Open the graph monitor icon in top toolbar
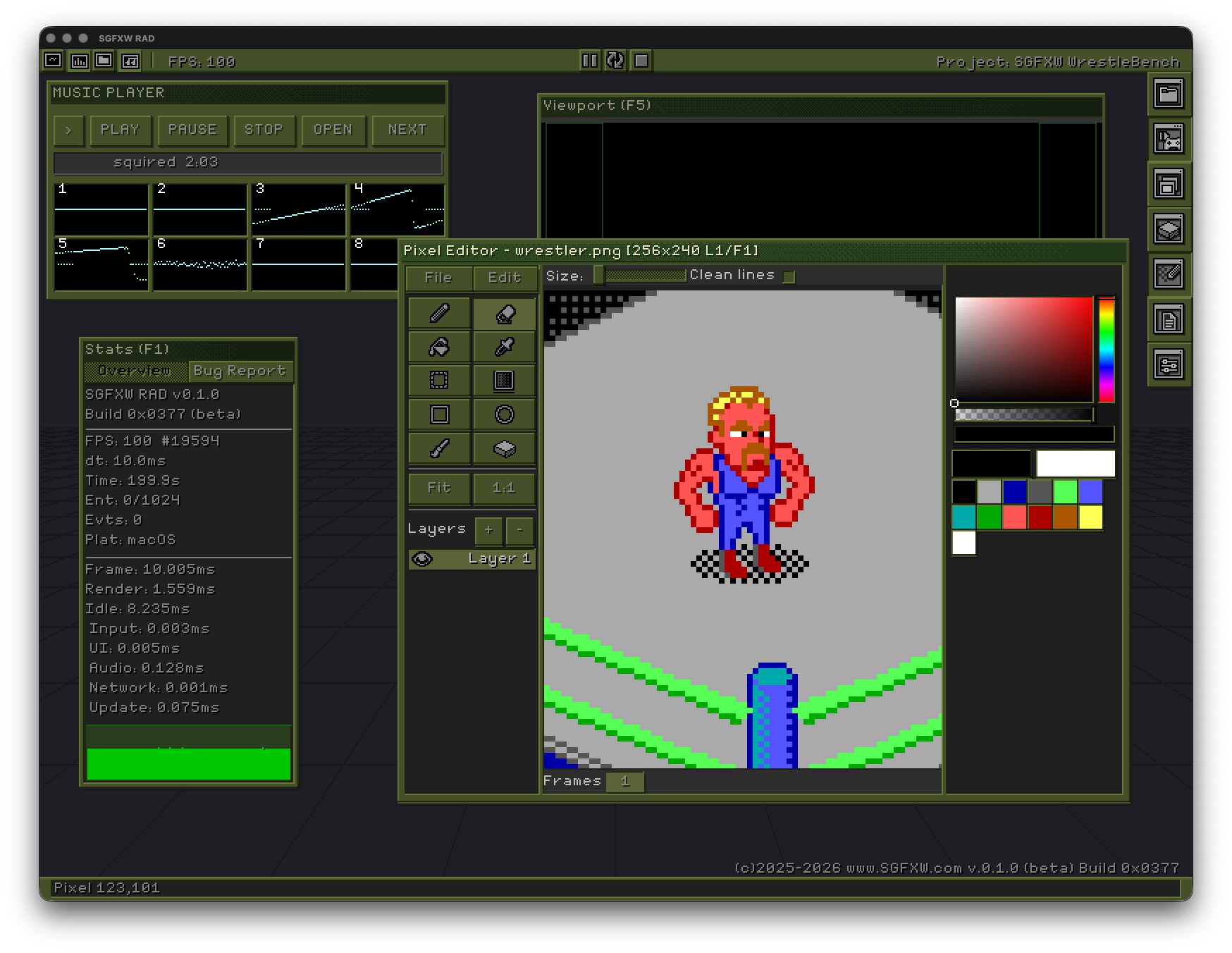Screen dimensions: 1232x953 tap(54, 61)
